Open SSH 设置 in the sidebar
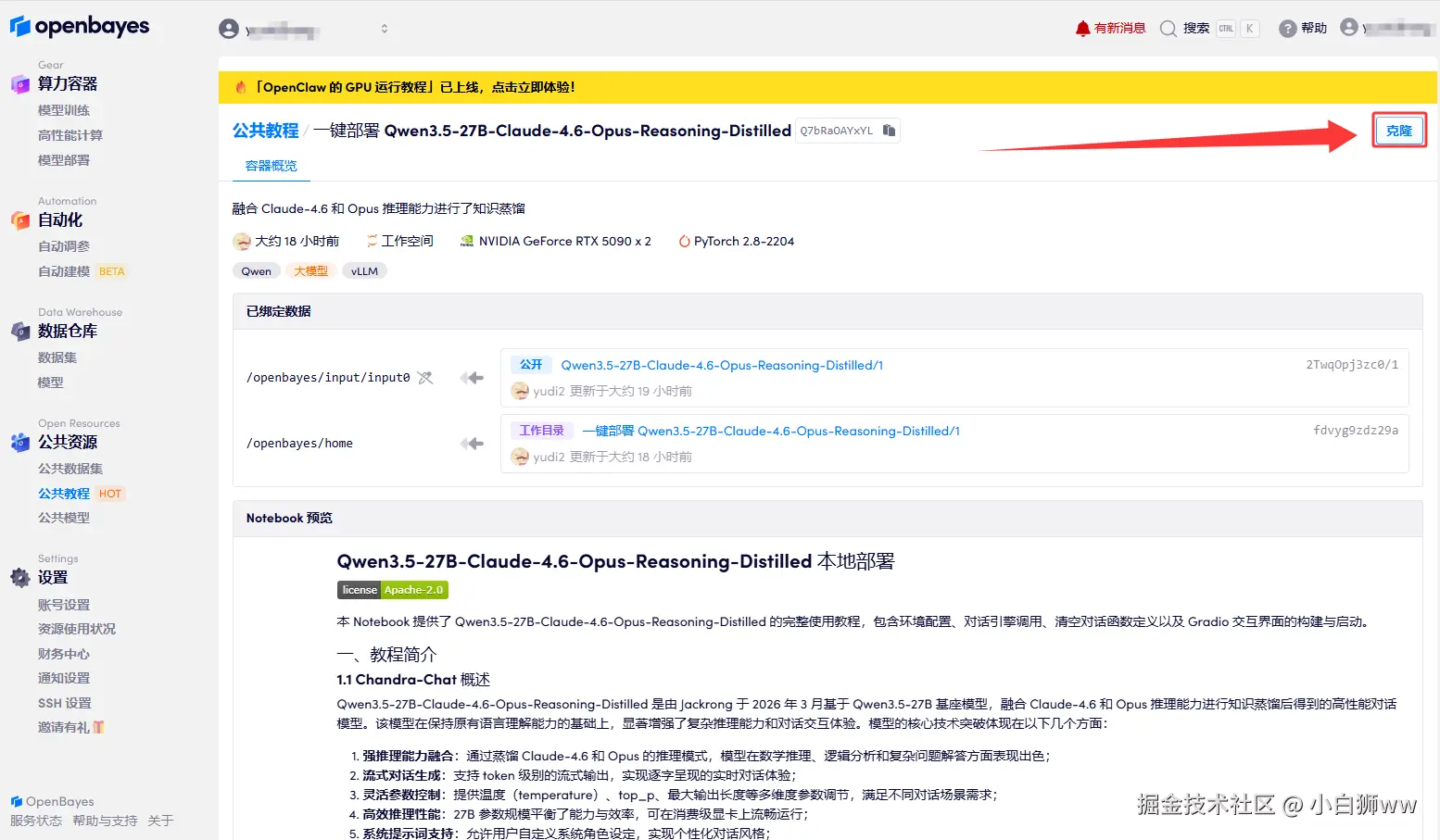Viewport: 1440px width, 840px height. (65, 703)
